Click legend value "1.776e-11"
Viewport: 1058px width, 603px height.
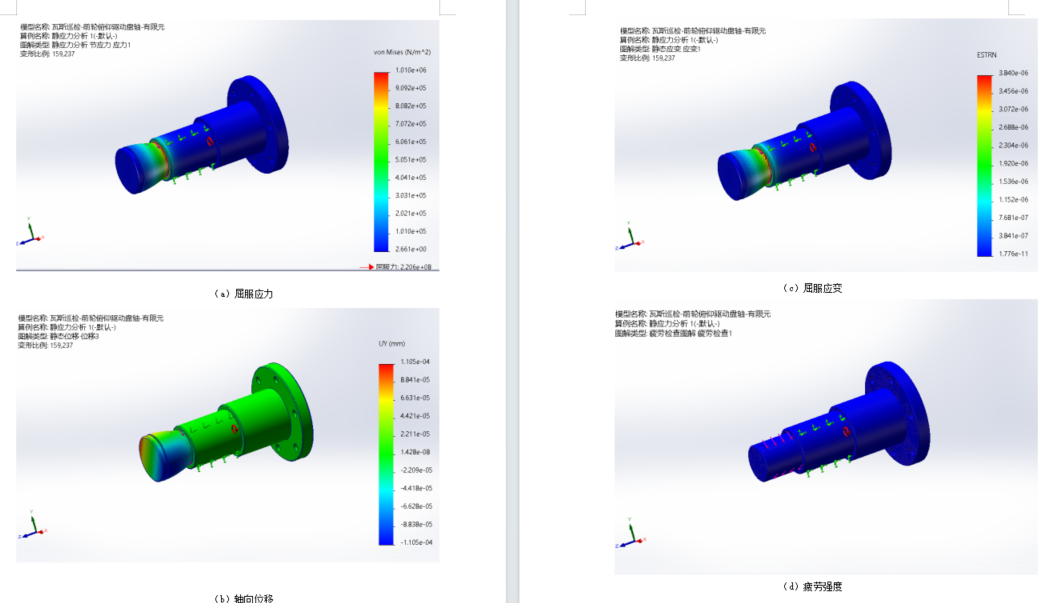coord(1013,254)
